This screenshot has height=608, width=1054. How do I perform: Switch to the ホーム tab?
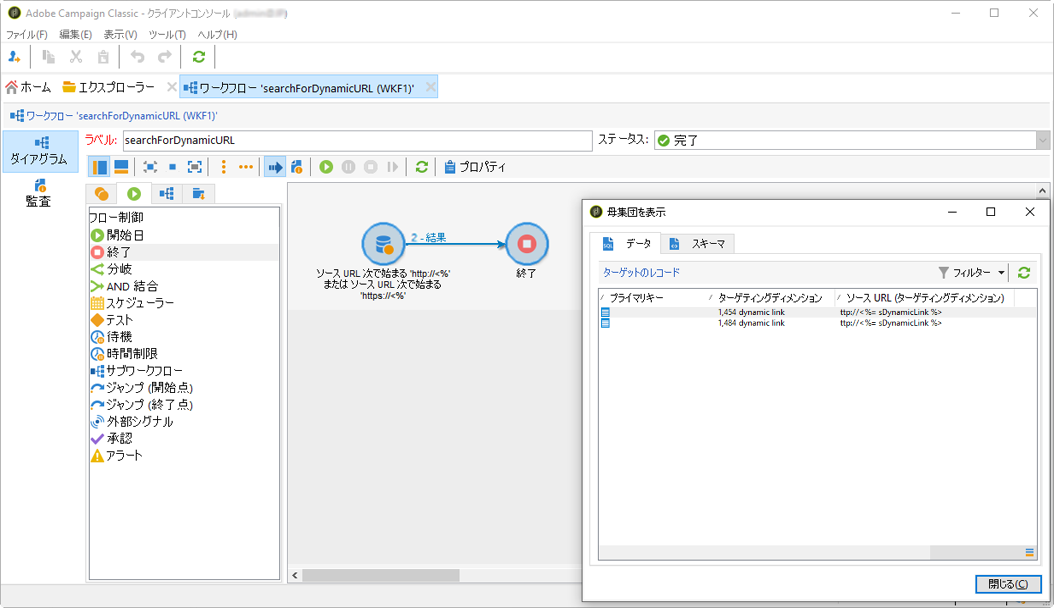pos(28,87)
